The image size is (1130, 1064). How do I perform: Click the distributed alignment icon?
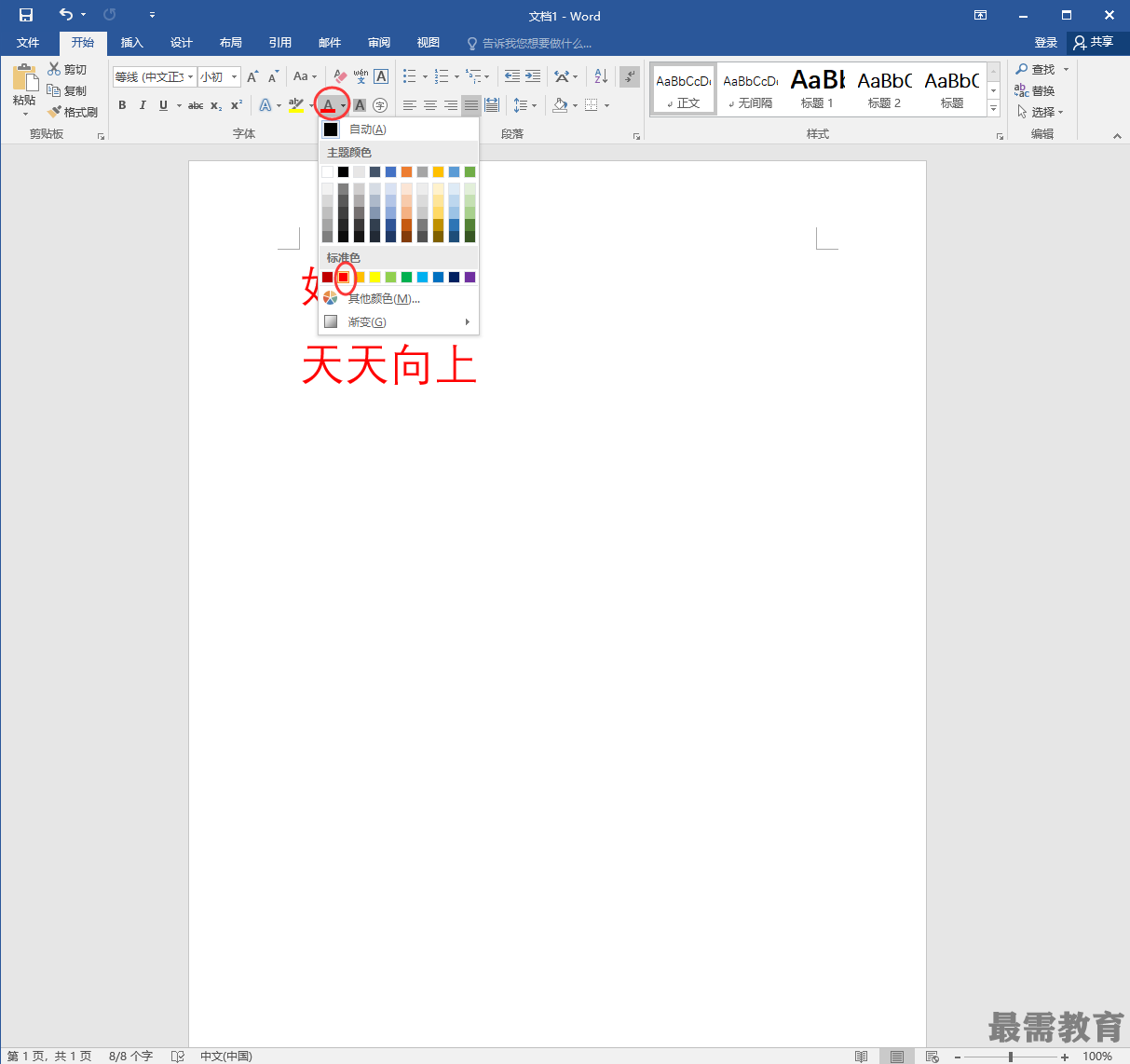click(492, 105)
